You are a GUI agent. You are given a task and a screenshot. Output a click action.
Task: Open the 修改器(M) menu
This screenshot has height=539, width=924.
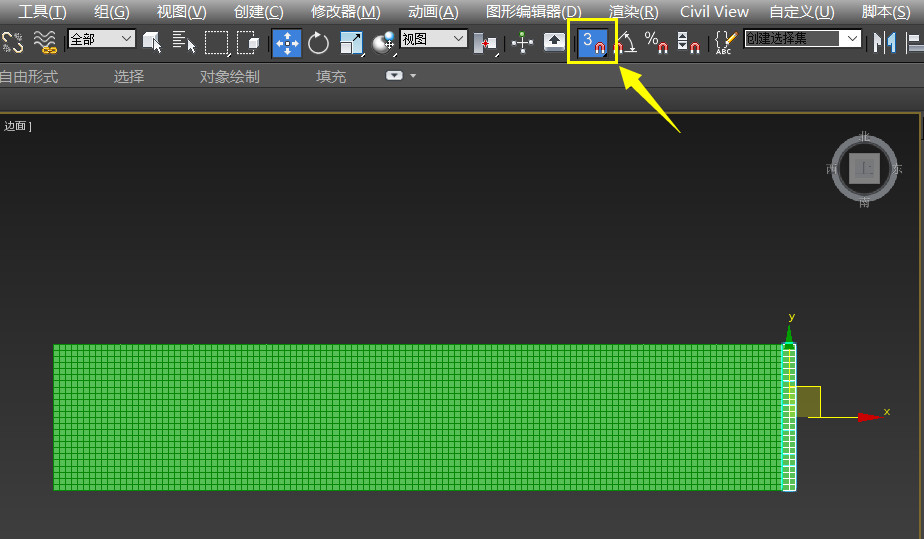click(x=345, y=12)
